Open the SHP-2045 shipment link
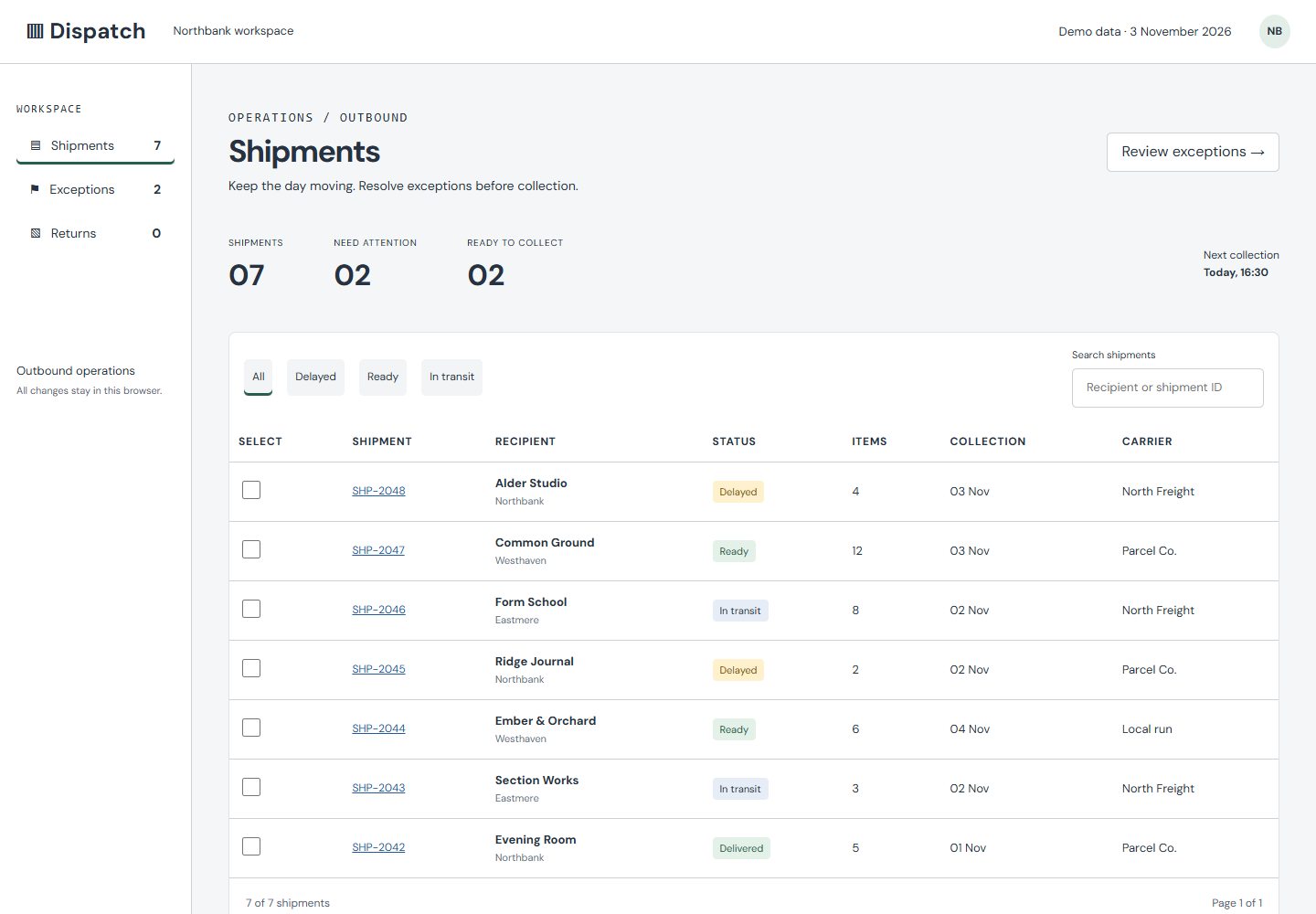The image size is (1316, 914). coord(378,669)
